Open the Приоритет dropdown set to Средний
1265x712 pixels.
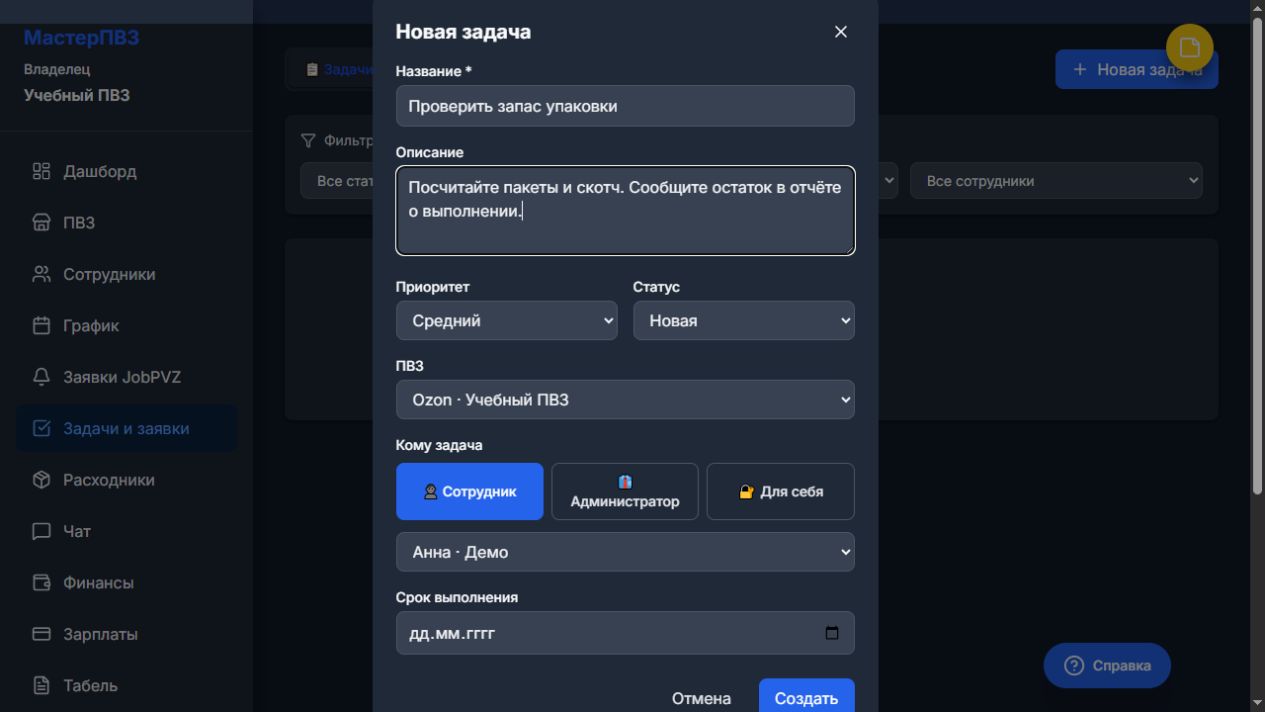click(507, 321)
